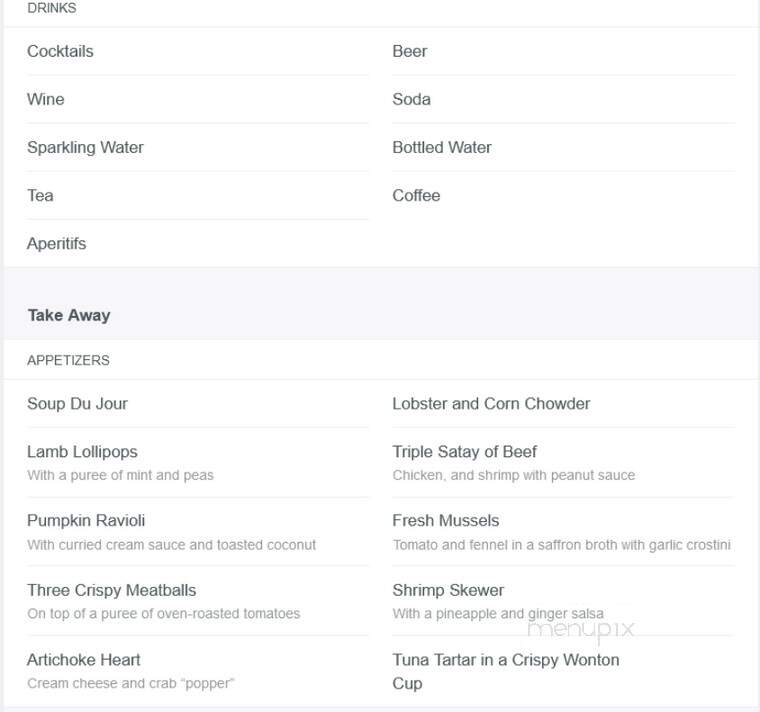
Task: Select Three Crispy Meatballs
Action: (x=111, y=590)
